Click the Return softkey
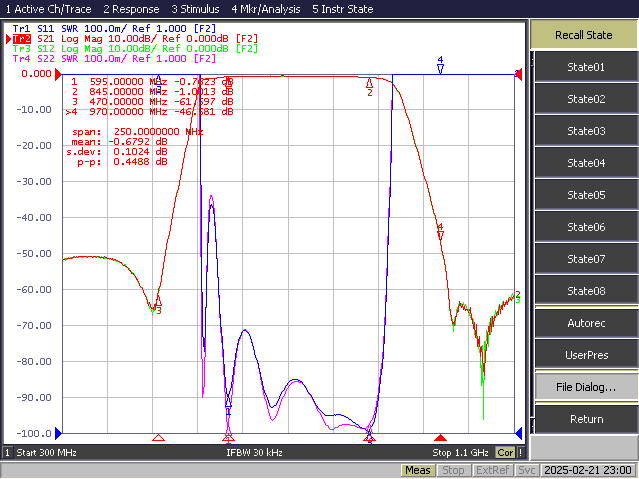 (586, 419)
